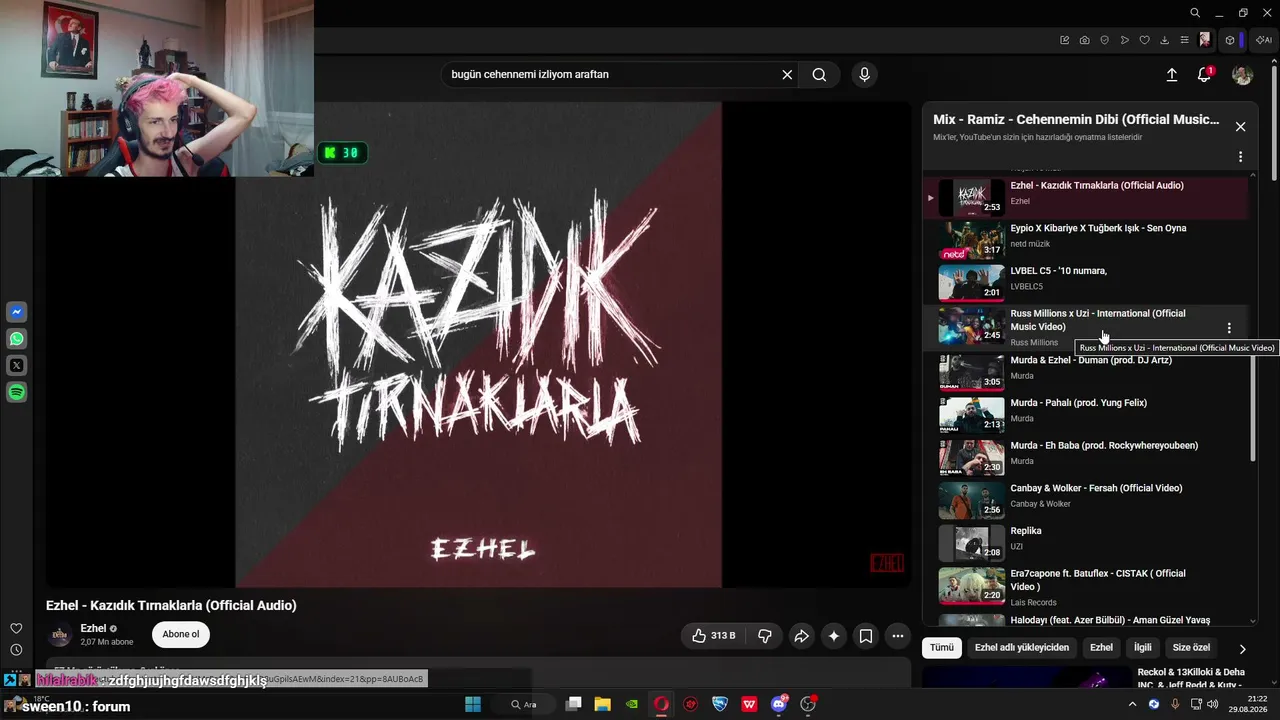Take a snapshot with Opera camera icon

[1085, 40]
